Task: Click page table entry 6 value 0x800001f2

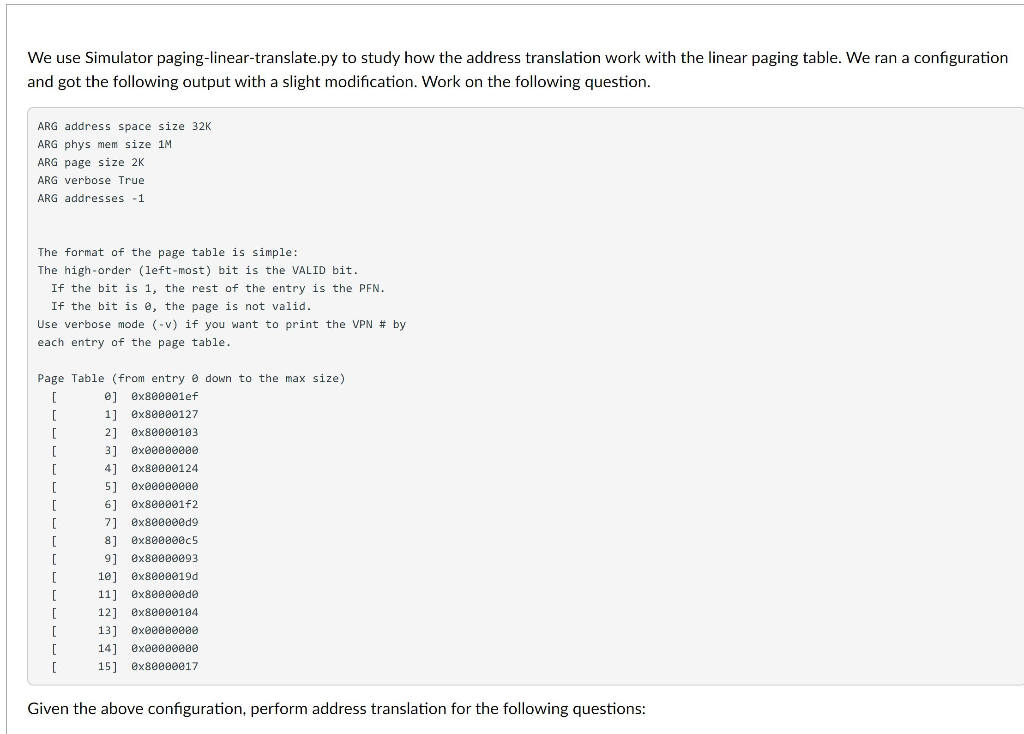Action: [163, 504]
